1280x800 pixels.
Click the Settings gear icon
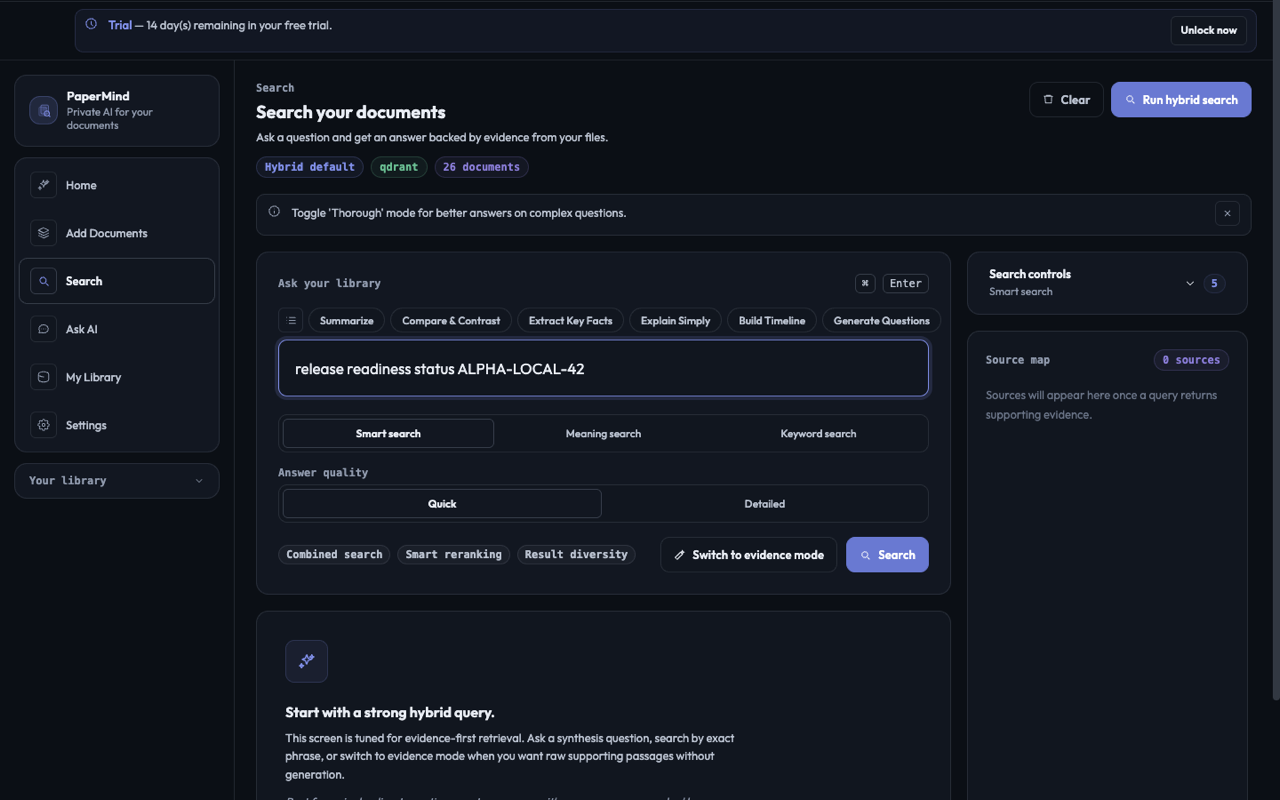pos(43,425)
